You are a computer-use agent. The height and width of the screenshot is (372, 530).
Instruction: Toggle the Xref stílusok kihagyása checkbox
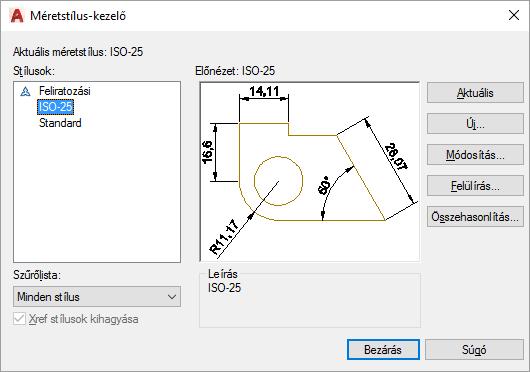tap(20, 319)
